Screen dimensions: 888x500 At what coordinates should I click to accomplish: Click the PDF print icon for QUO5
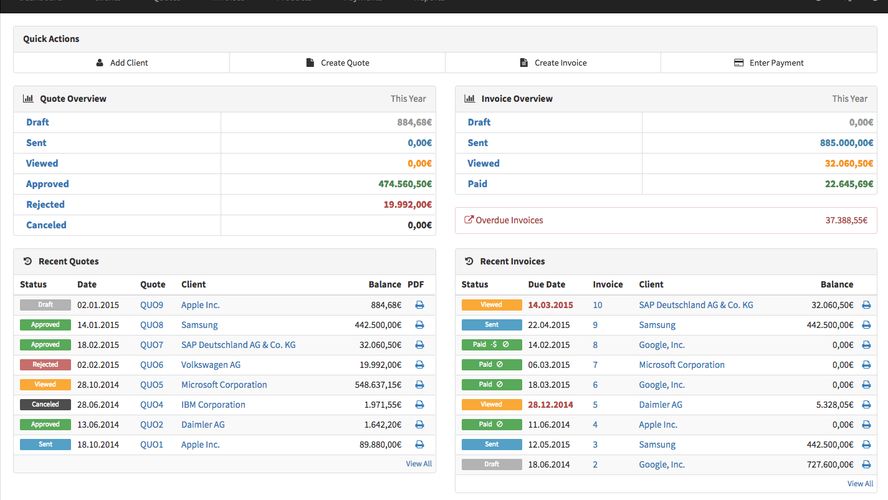tap(419, 385)
